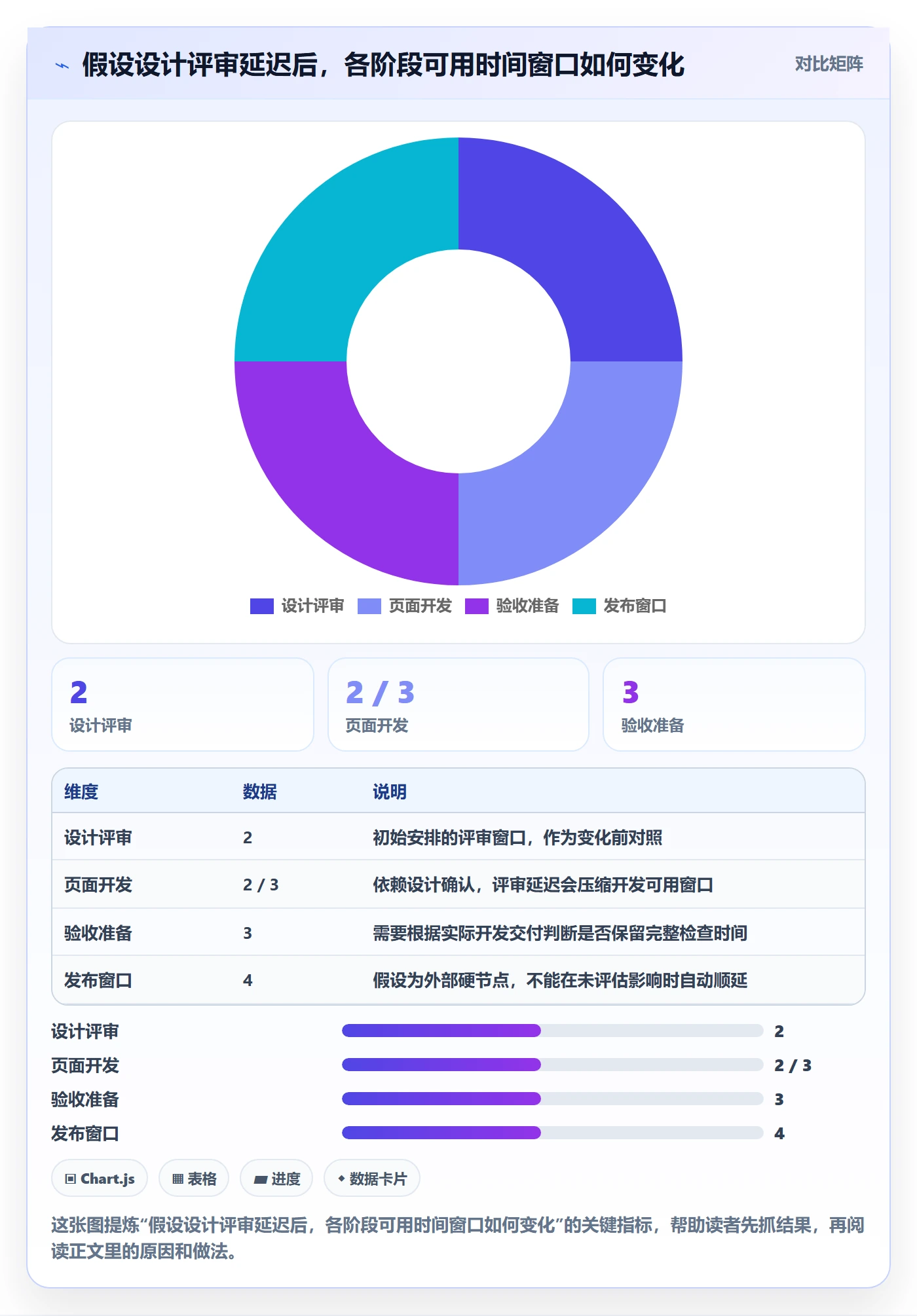The width and height of the screenshot is (917, 1316).
Task: Select the 页面开发 data card showing 2 / 3
Action: pyautogui.click(x=458, y=704)
